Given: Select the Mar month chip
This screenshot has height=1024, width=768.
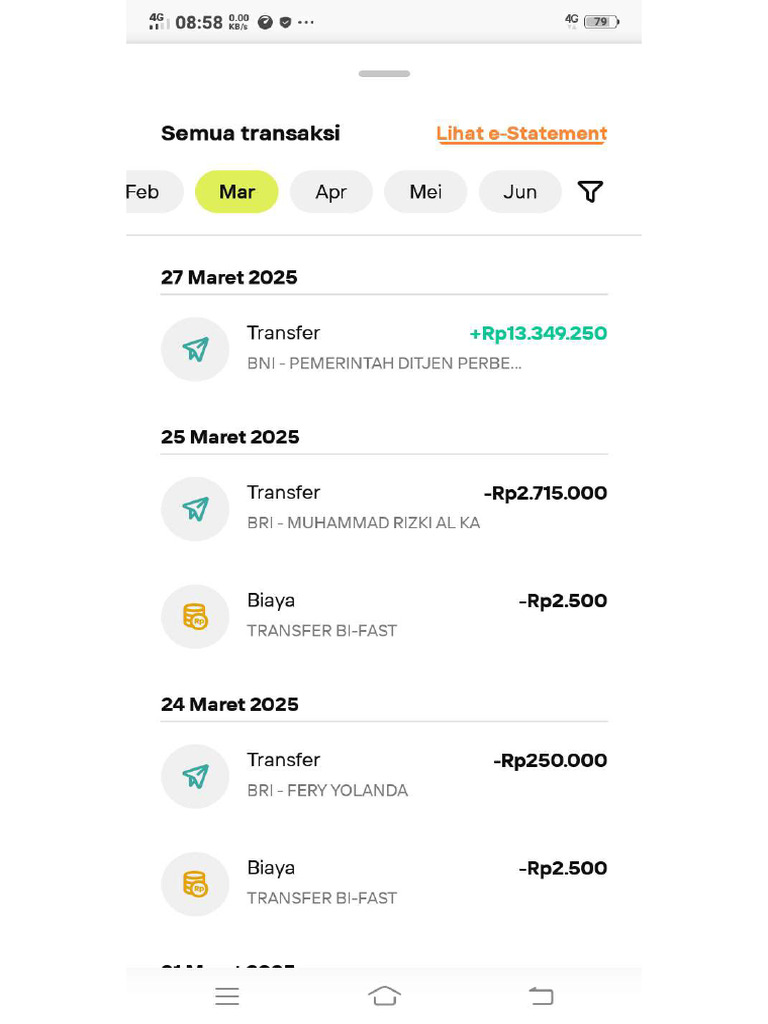Looking at the screenshot, I should [x=236, y=192].
